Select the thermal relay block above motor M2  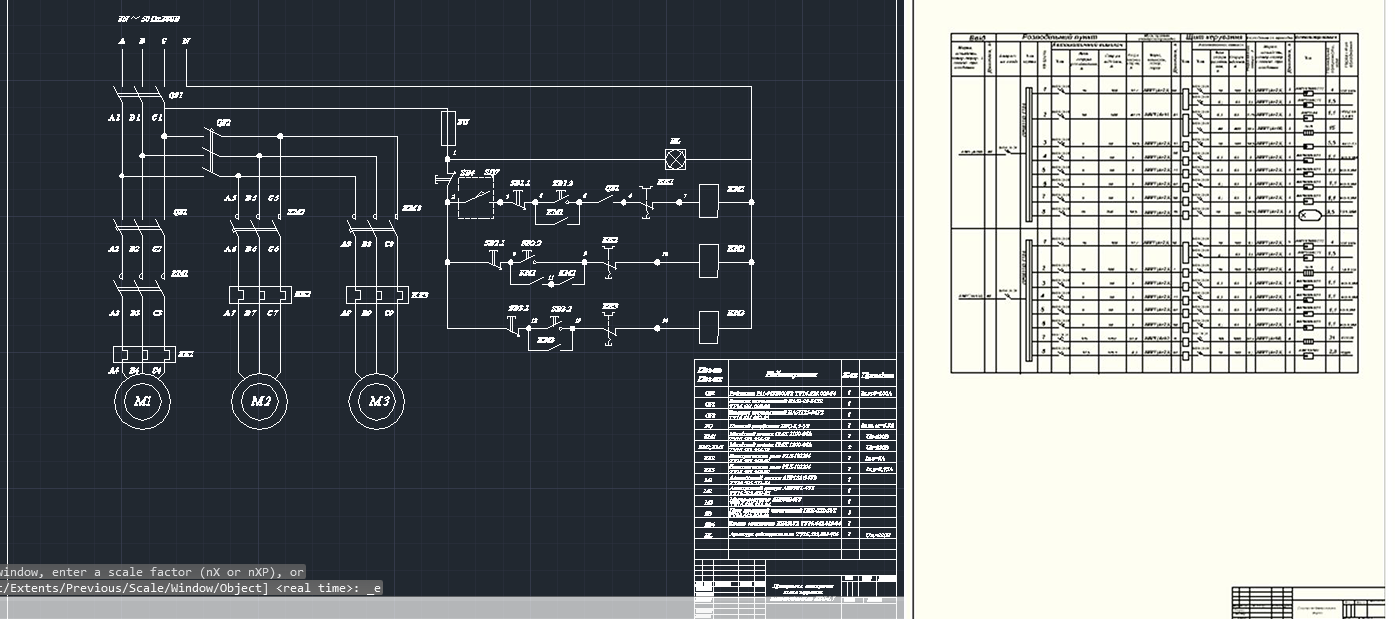[x=260, y=295]
